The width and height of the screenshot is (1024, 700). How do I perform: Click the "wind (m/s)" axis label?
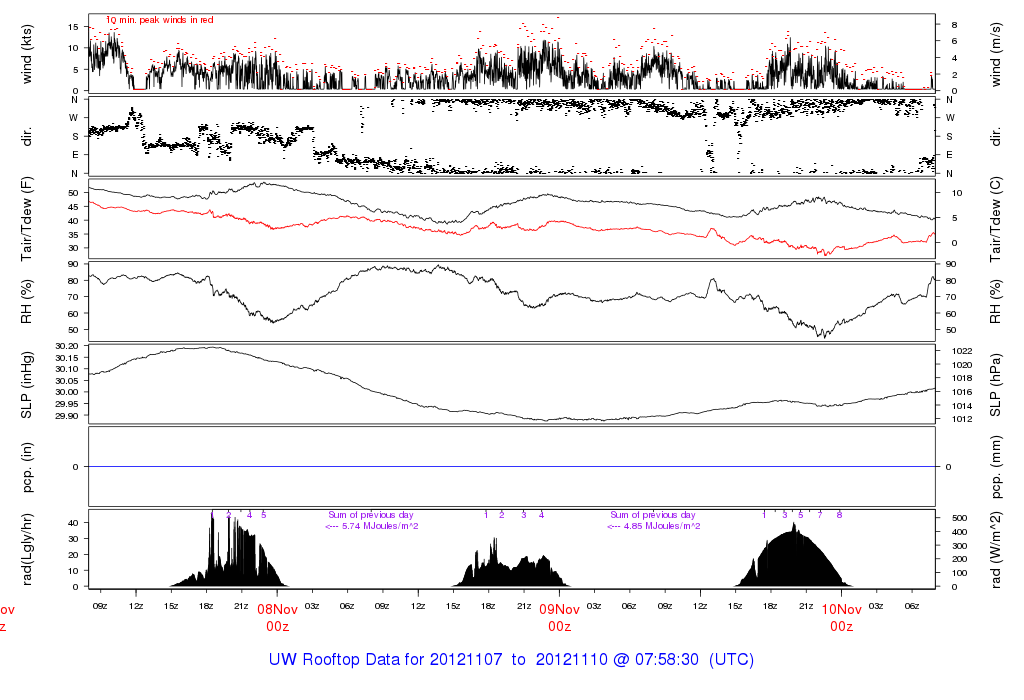tap(996, 54)
